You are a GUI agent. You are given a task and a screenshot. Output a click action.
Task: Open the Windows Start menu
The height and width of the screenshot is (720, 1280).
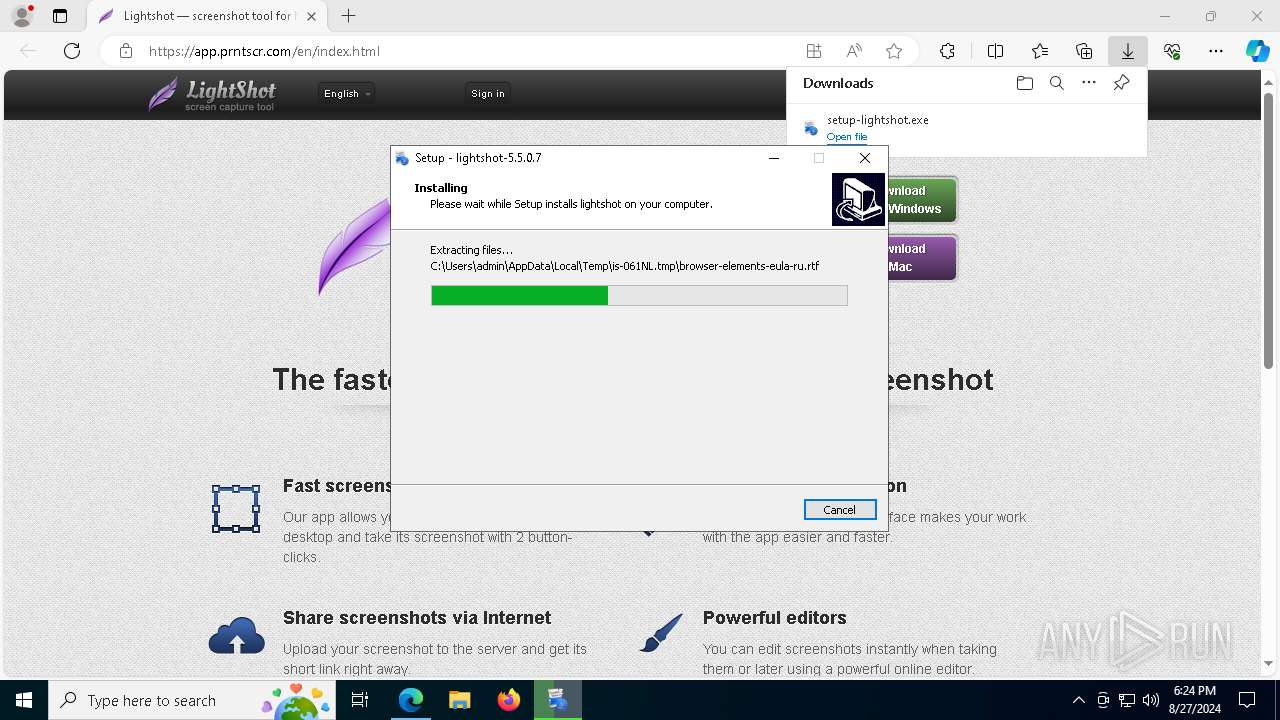(24, 700)
